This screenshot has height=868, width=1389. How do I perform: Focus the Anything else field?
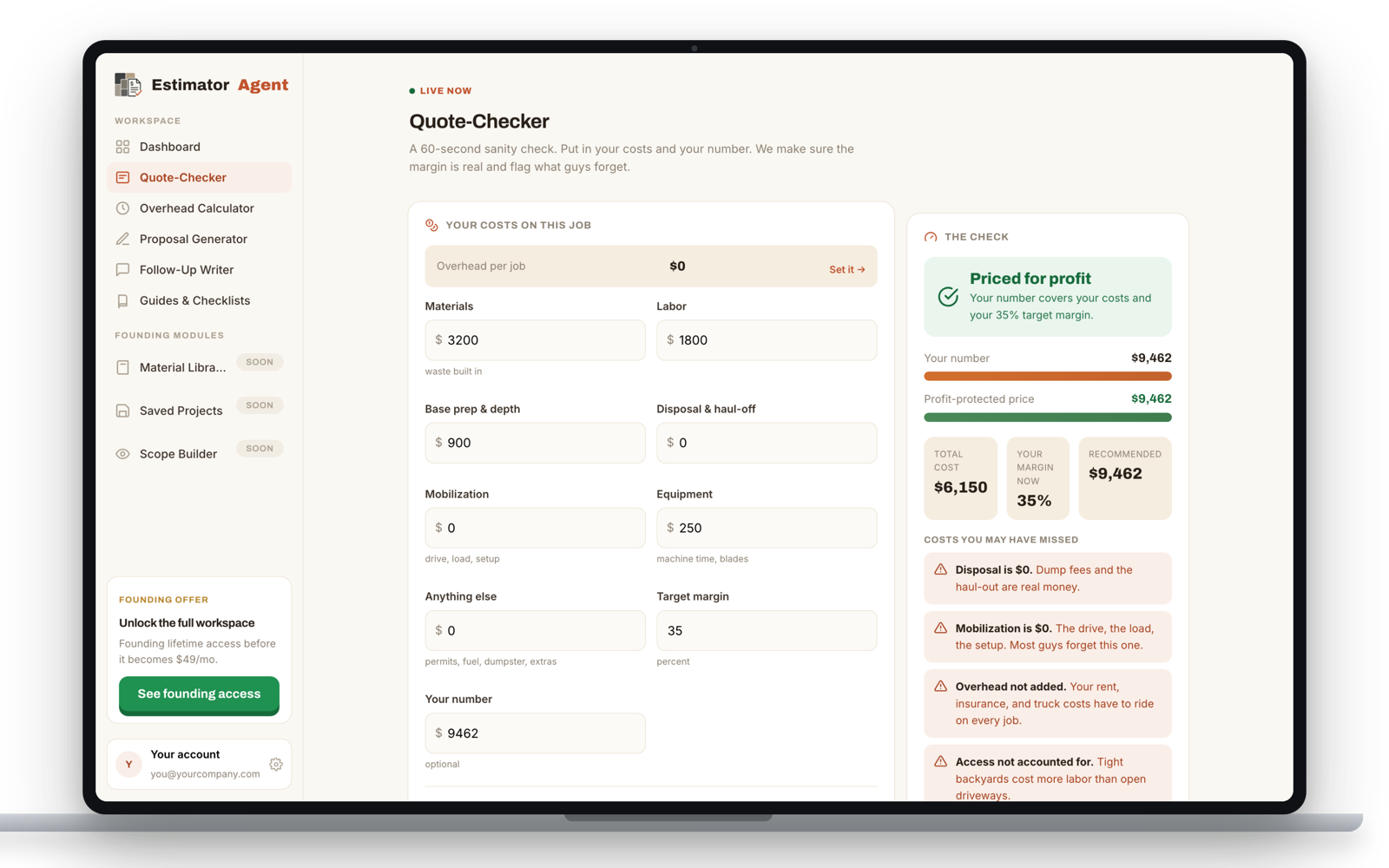(x=535, y=630)
